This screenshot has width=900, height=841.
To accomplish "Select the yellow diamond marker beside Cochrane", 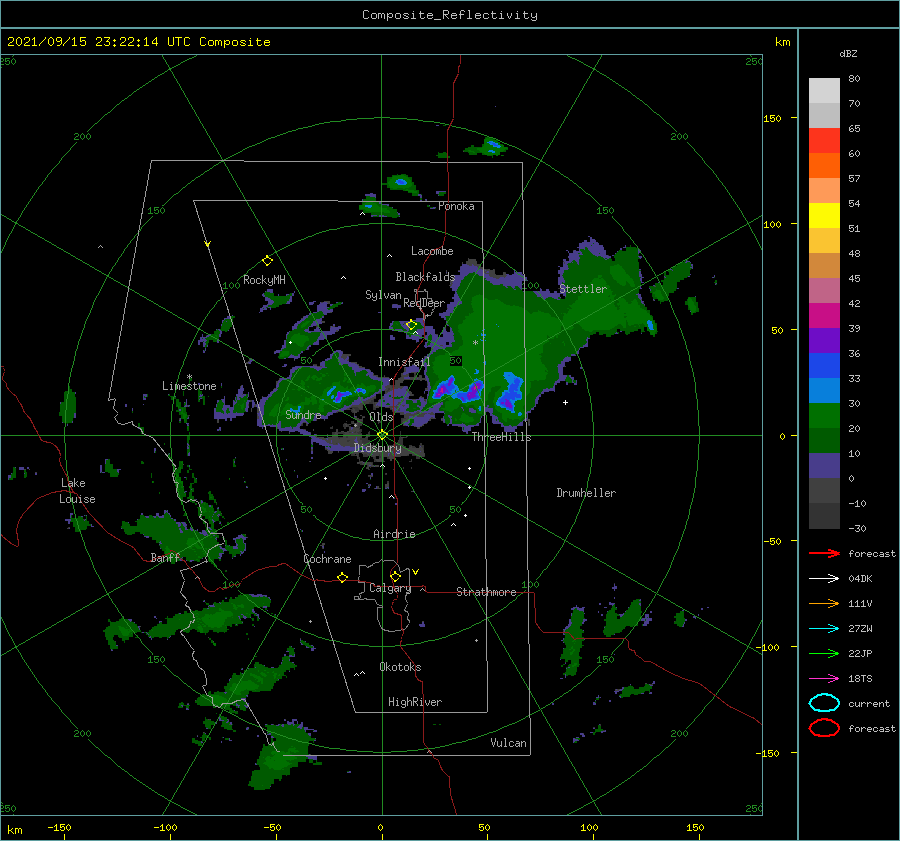I will pos(342,577).
